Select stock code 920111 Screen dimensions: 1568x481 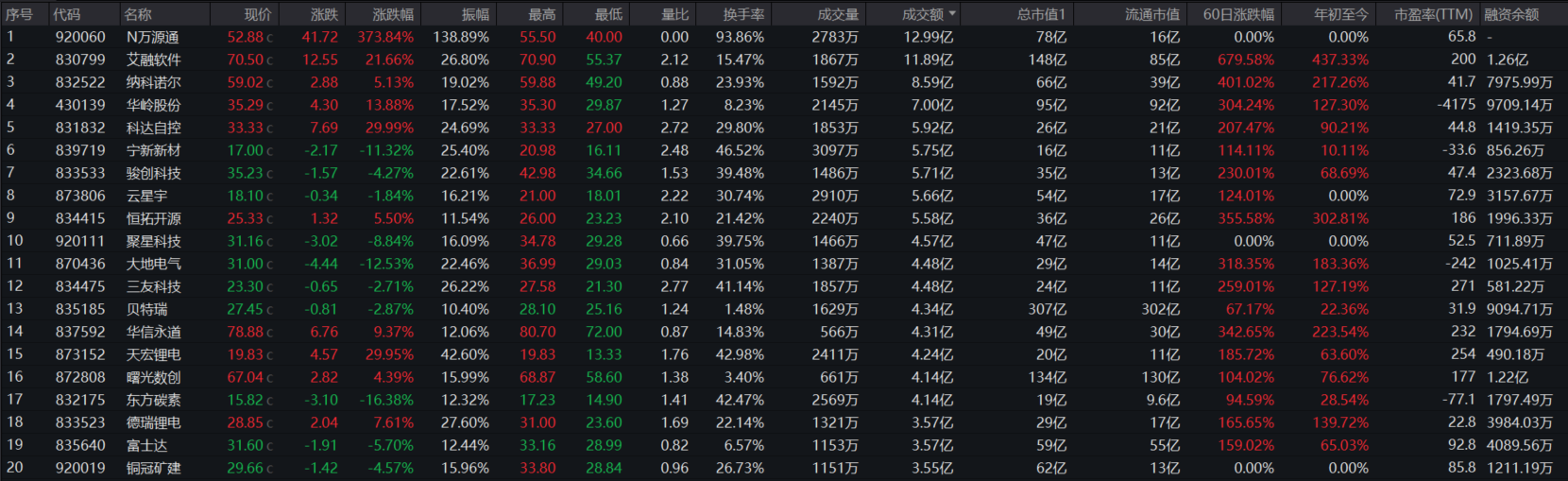click(80, 241)
